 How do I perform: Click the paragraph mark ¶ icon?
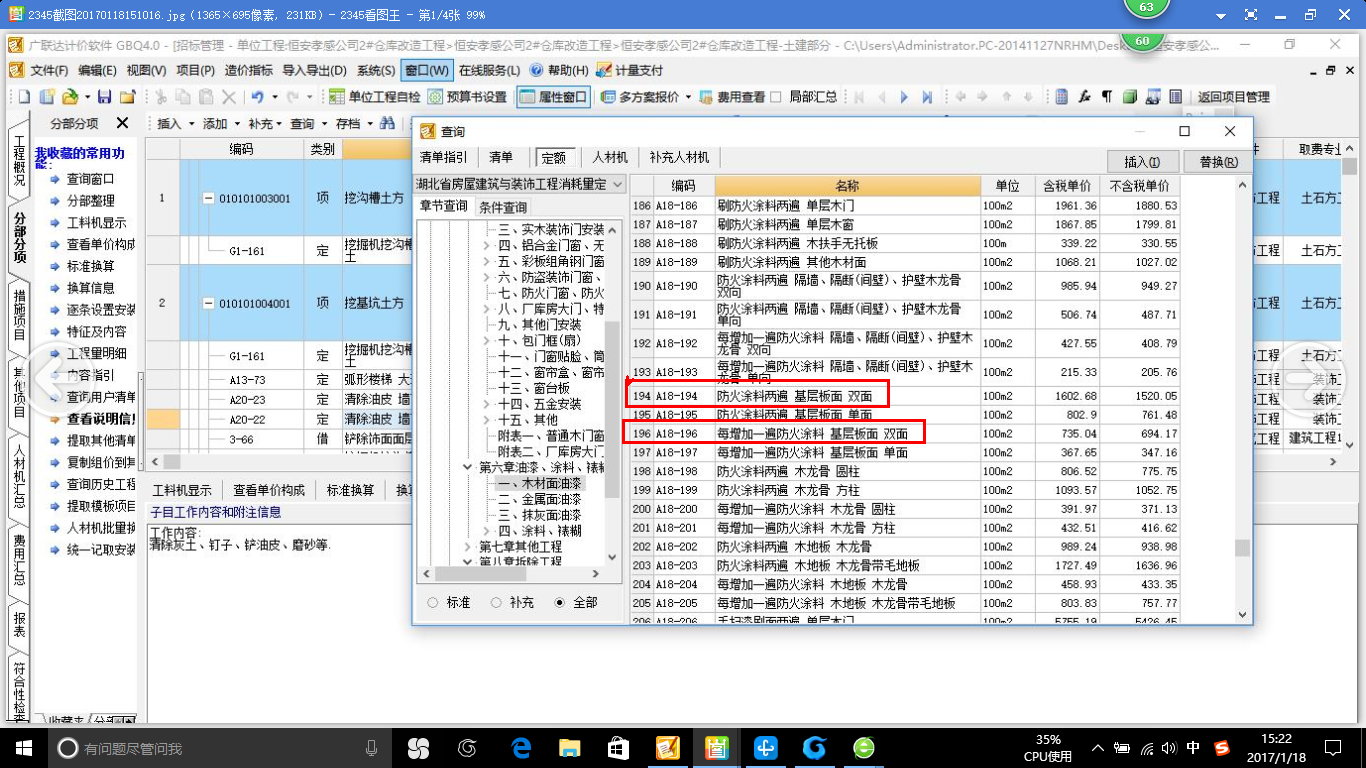[1107, 97]
